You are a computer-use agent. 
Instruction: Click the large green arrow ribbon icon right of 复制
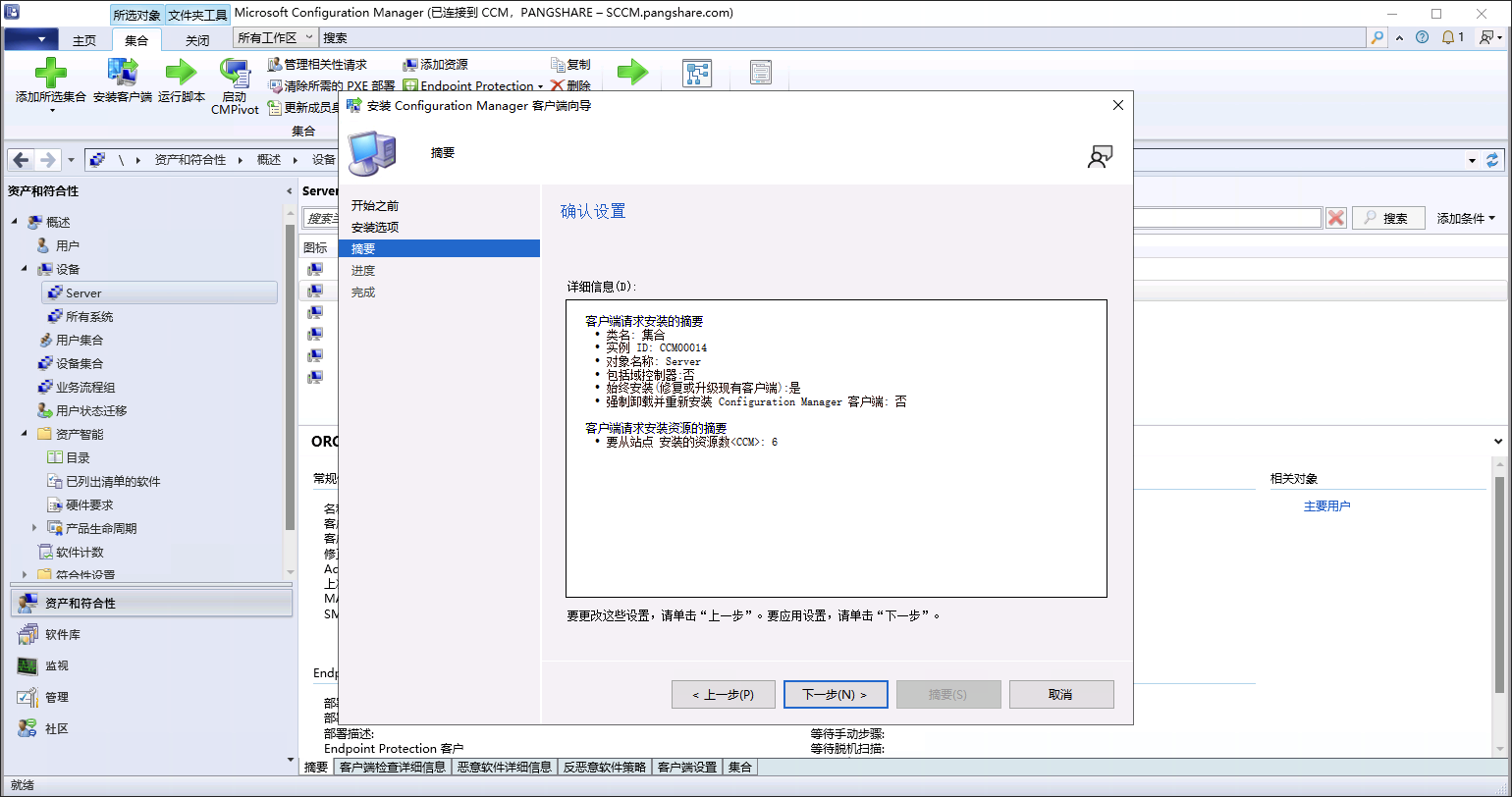pyautogui.click(x=632, y=73)
